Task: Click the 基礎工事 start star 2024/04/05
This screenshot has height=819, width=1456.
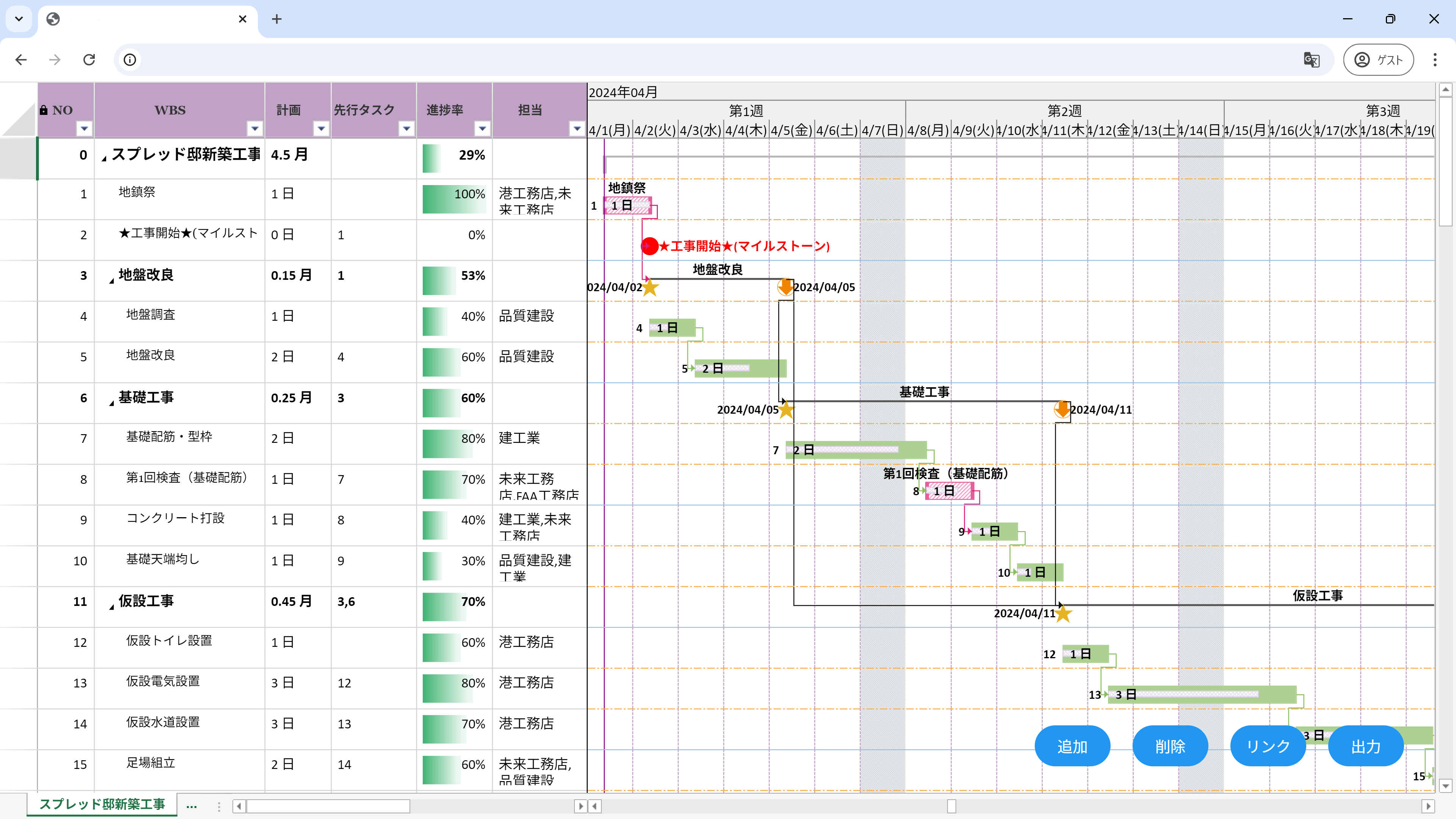Action: click(786, 410)
